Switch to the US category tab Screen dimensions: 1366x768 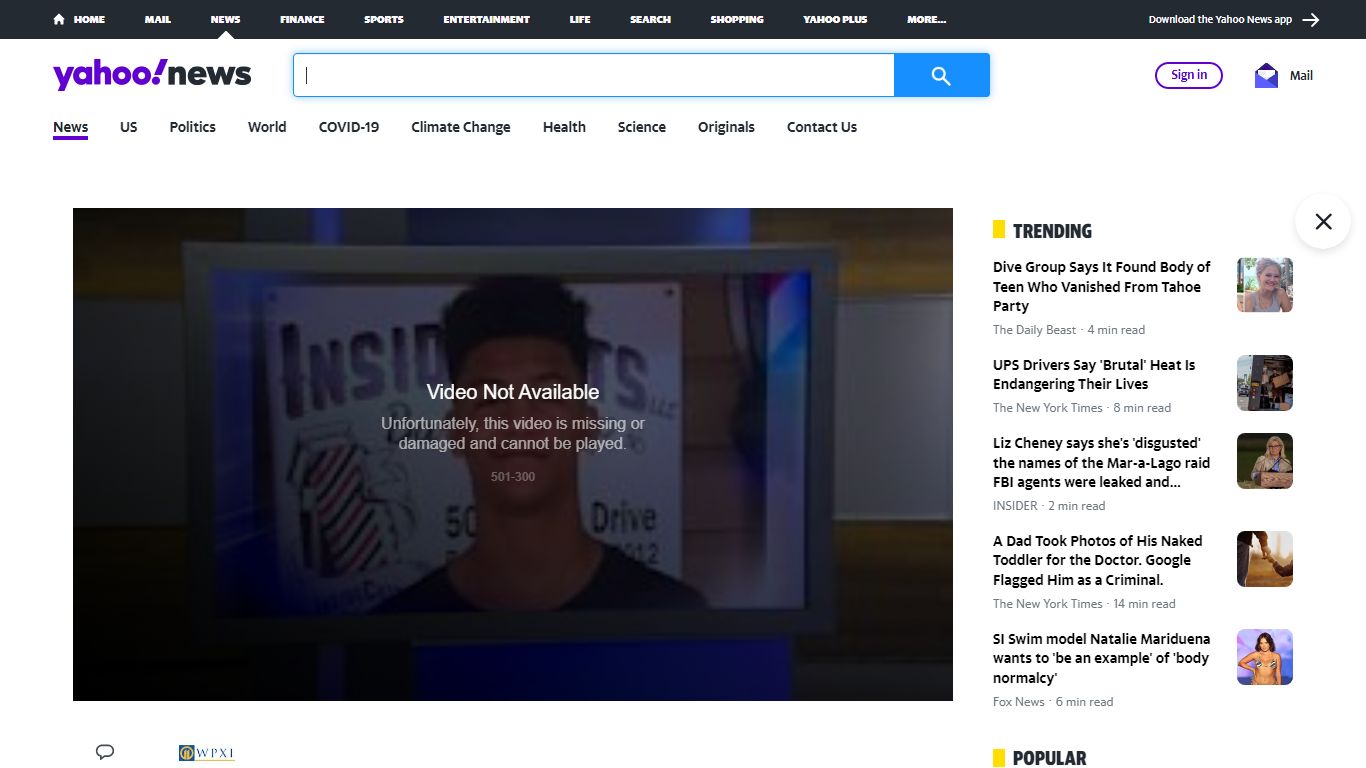129,127
